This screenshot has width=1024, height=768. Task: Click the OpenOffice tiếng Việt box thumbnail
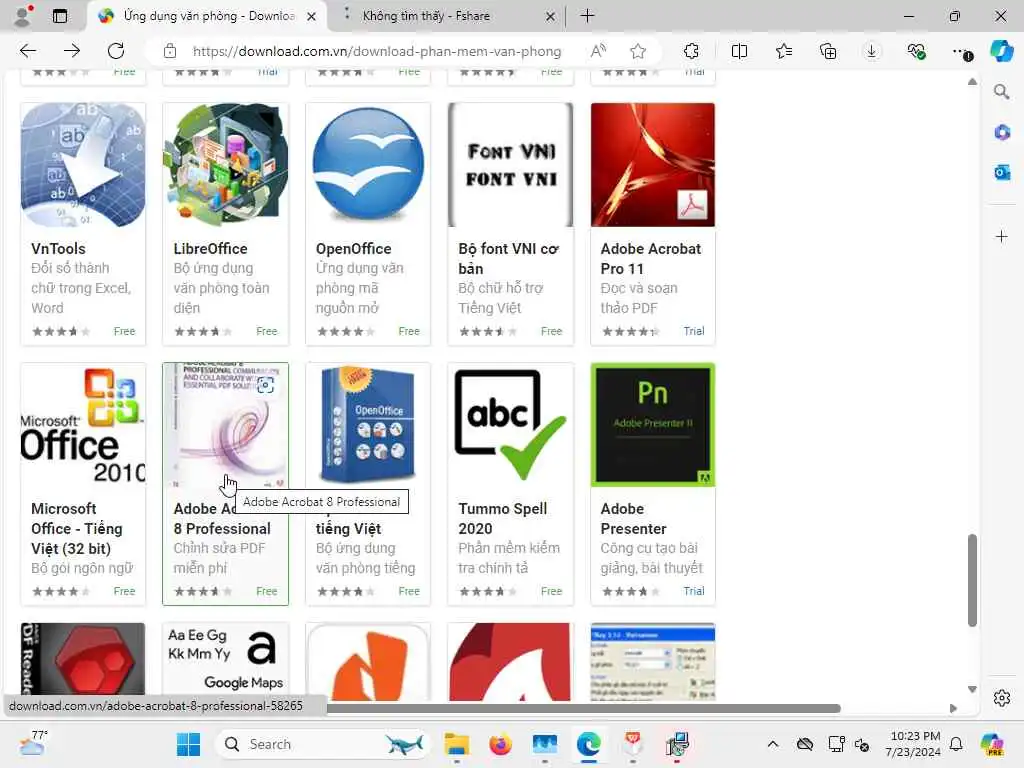[x=368, y=424]
